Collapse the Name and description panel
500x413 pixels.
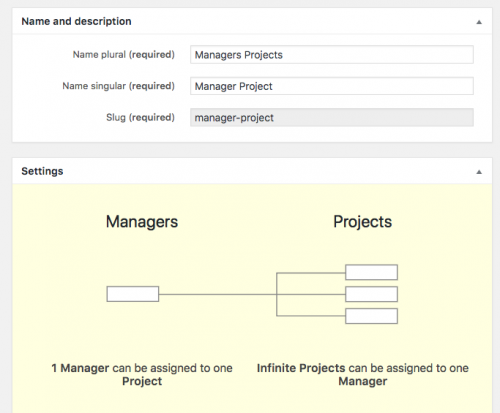[479, 22]
